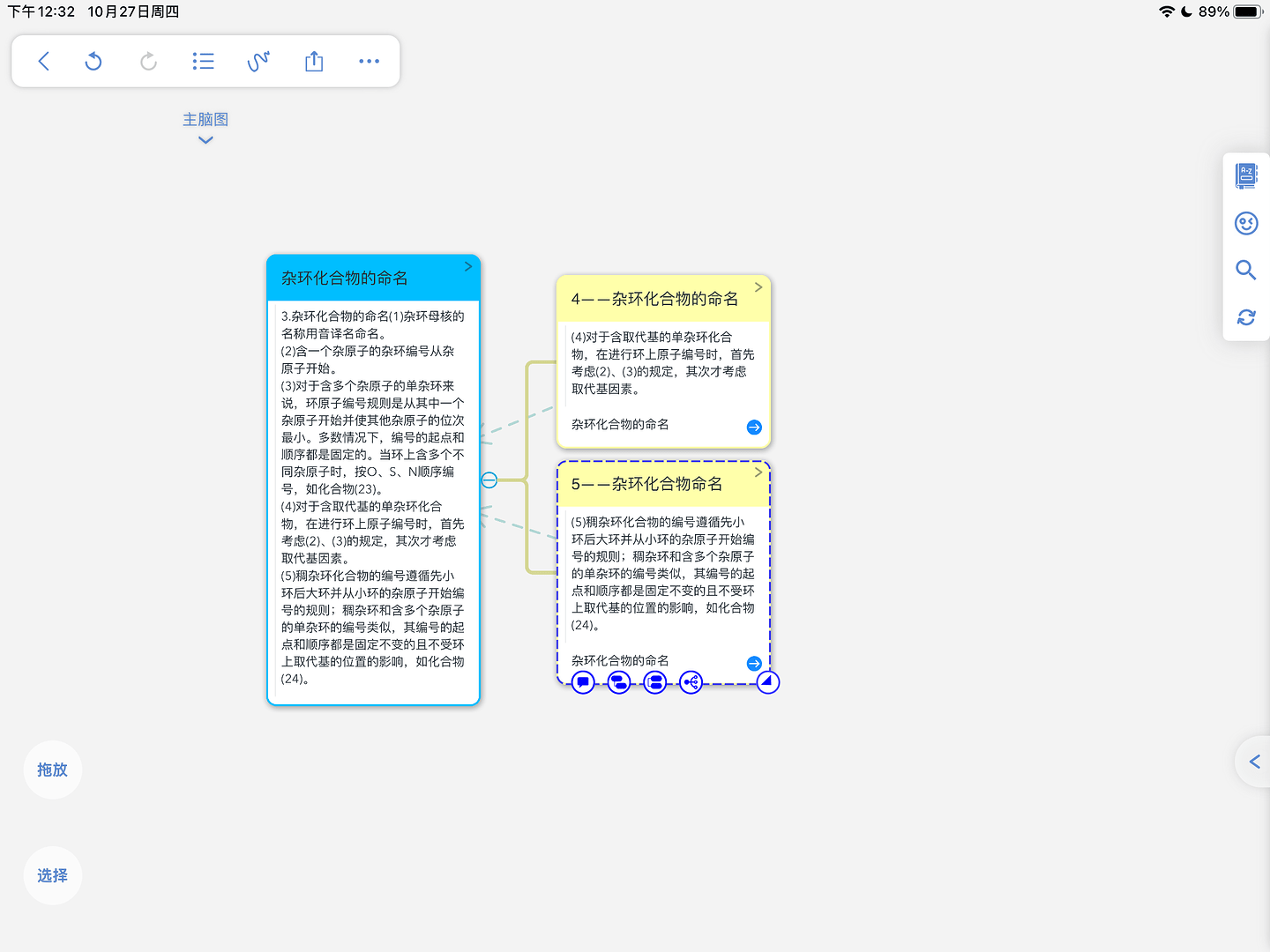Select the body text of the blue card

[373, 498]
